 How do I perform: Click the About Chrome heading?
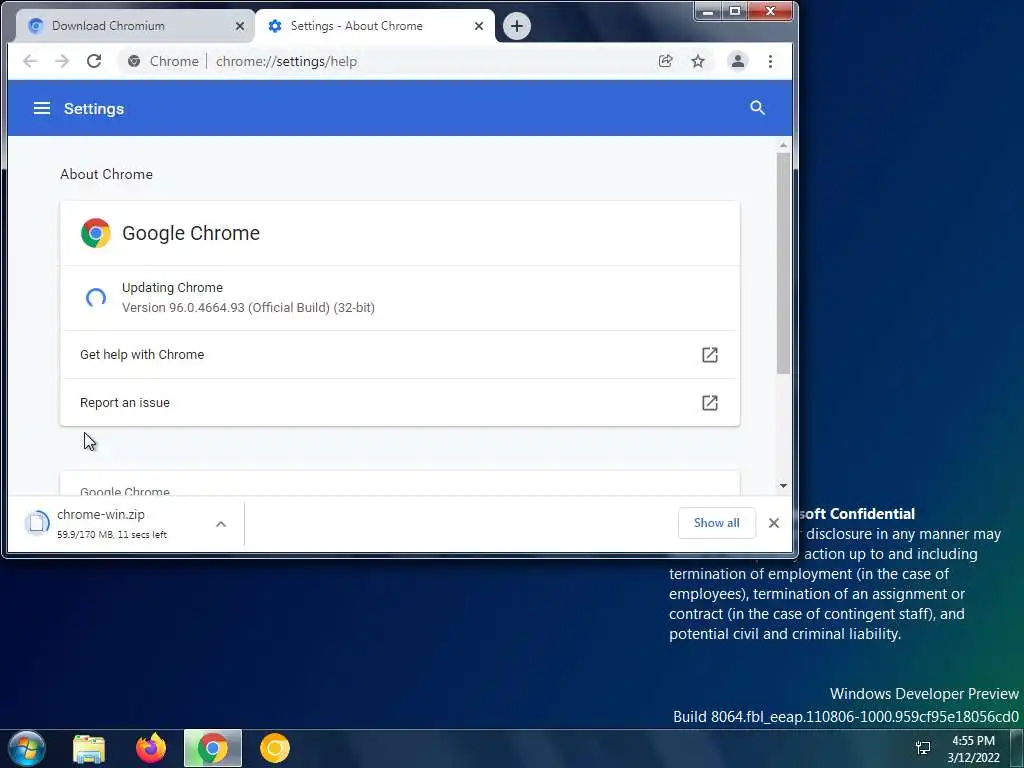coord(106,174)
